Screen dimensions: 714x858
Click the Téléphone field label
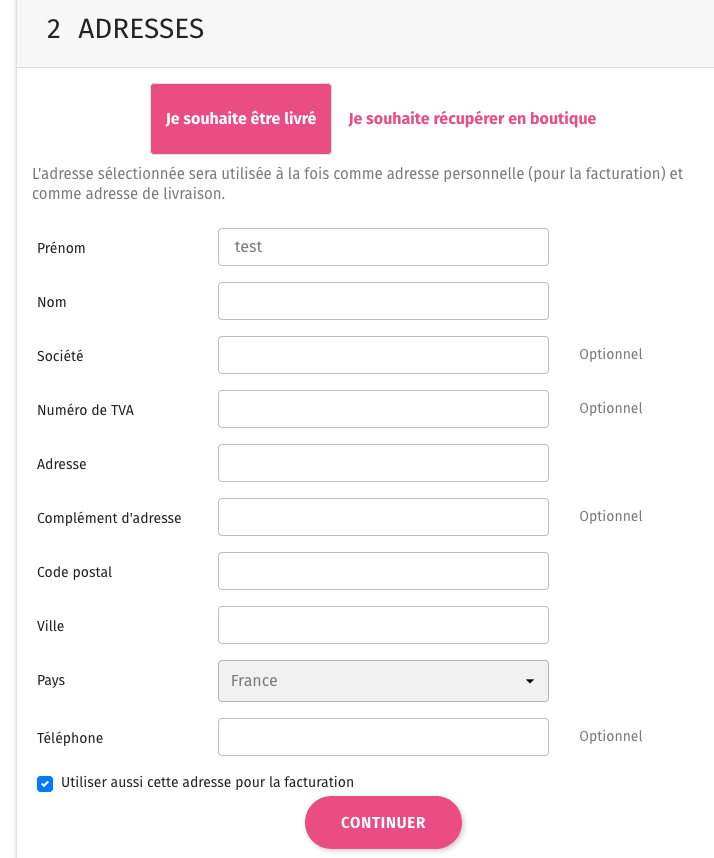click(x=70, y=738)
